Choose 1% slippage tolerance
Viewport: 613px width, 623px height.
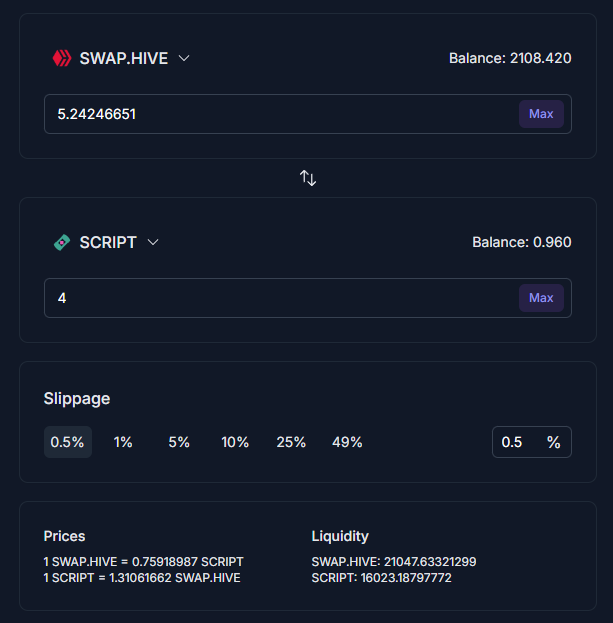pyautogui.click(x=123, y=442)
